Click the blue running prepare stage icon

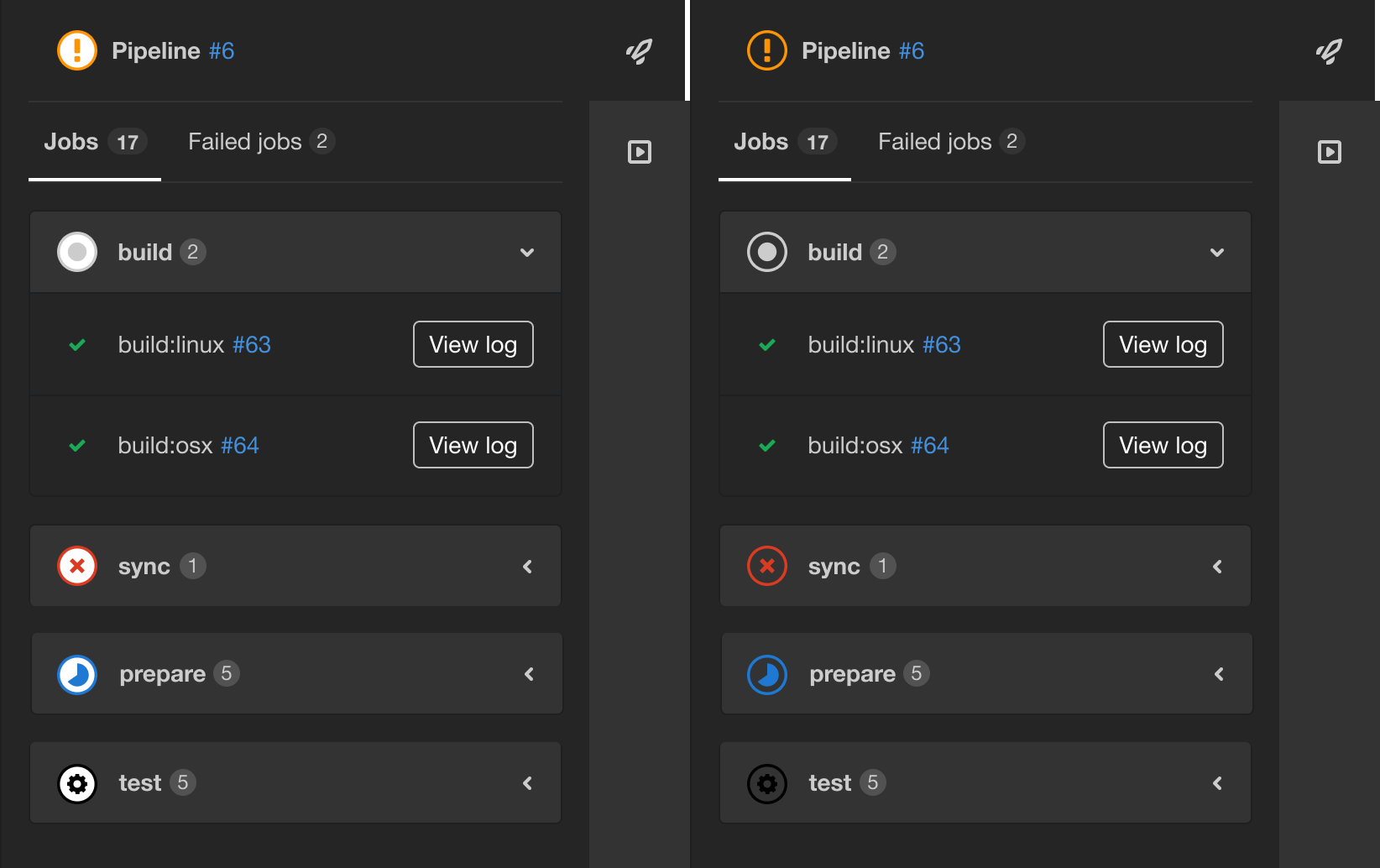pos(77,673)
